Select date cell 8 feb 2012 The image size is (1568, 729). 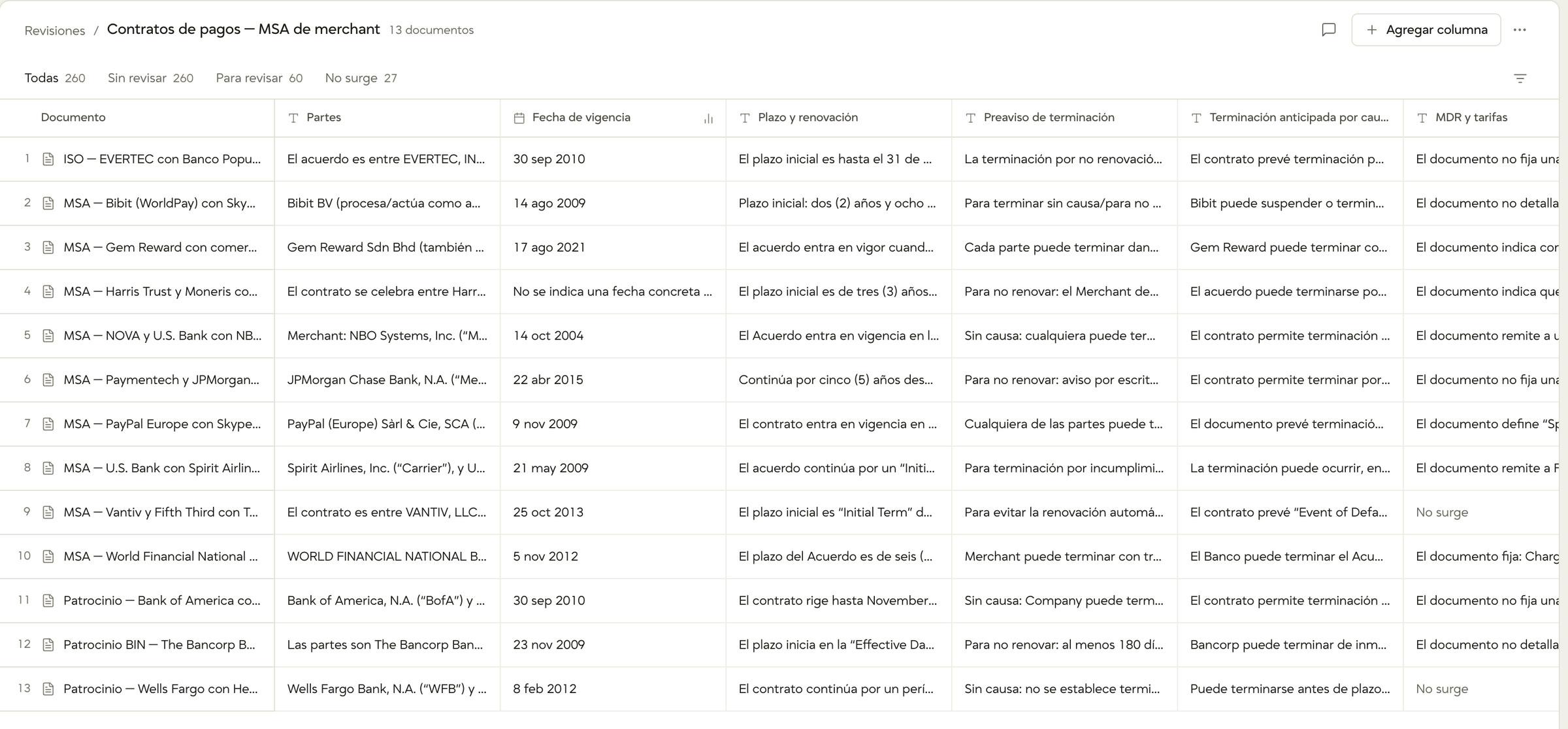[613, 688]
